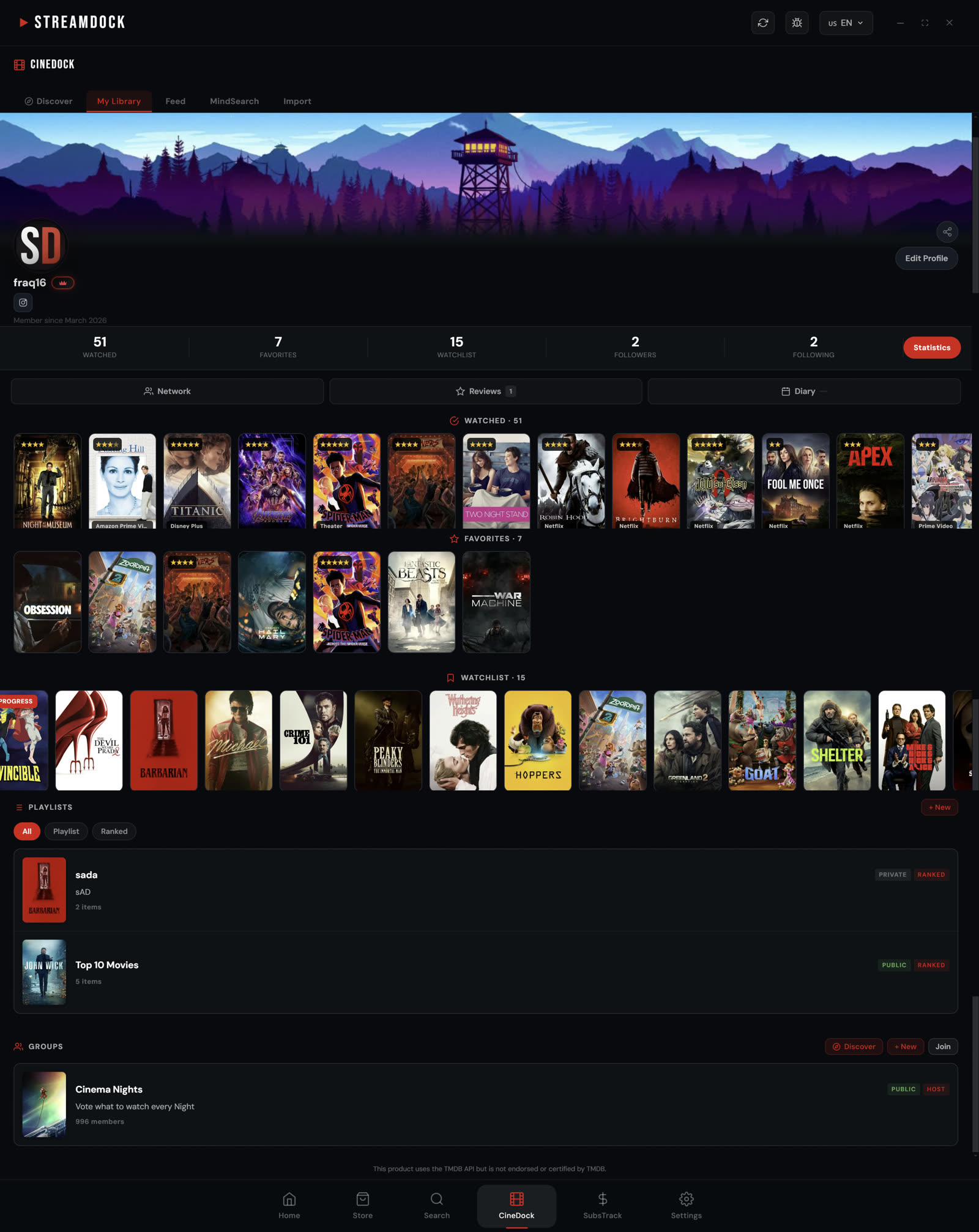979x1232 pixels.
Task: Open the sada playlist
Action: tap(486, 890)
